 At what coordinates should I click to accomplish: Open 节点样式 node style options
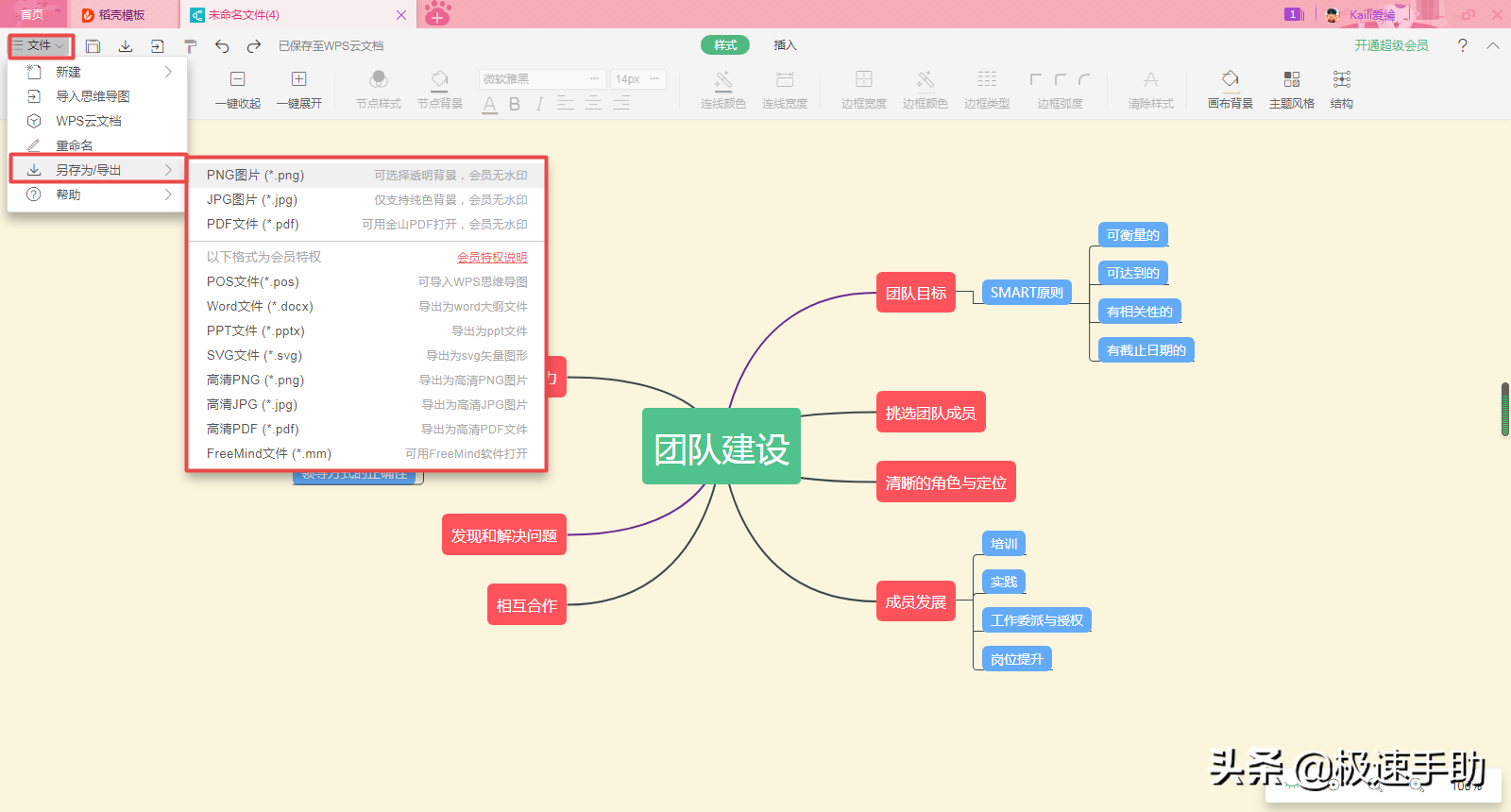tap(379, 90)
